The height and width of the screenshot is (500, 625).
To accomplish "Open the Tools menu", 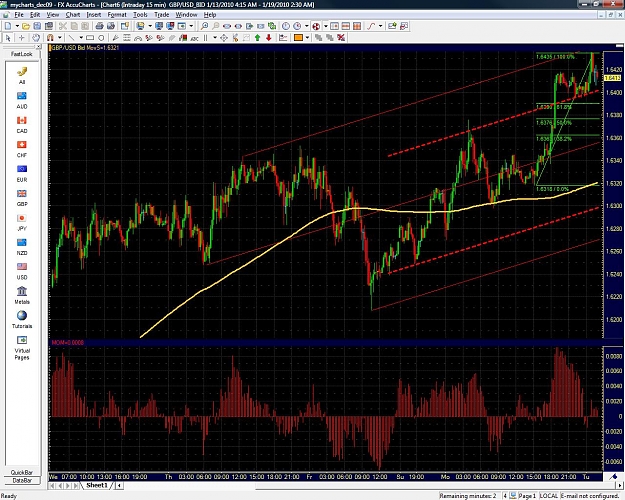I will click(140, 15).
